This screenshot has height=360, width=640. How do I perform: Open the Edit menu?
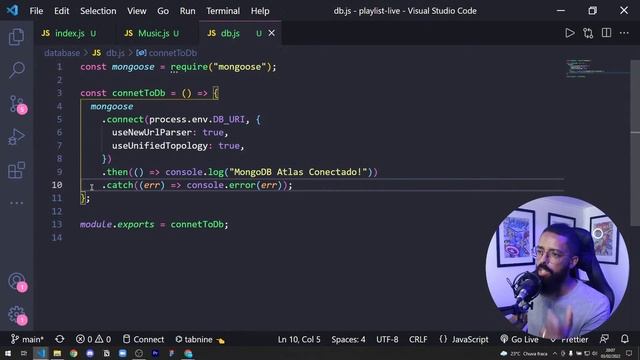pos(62,11)
